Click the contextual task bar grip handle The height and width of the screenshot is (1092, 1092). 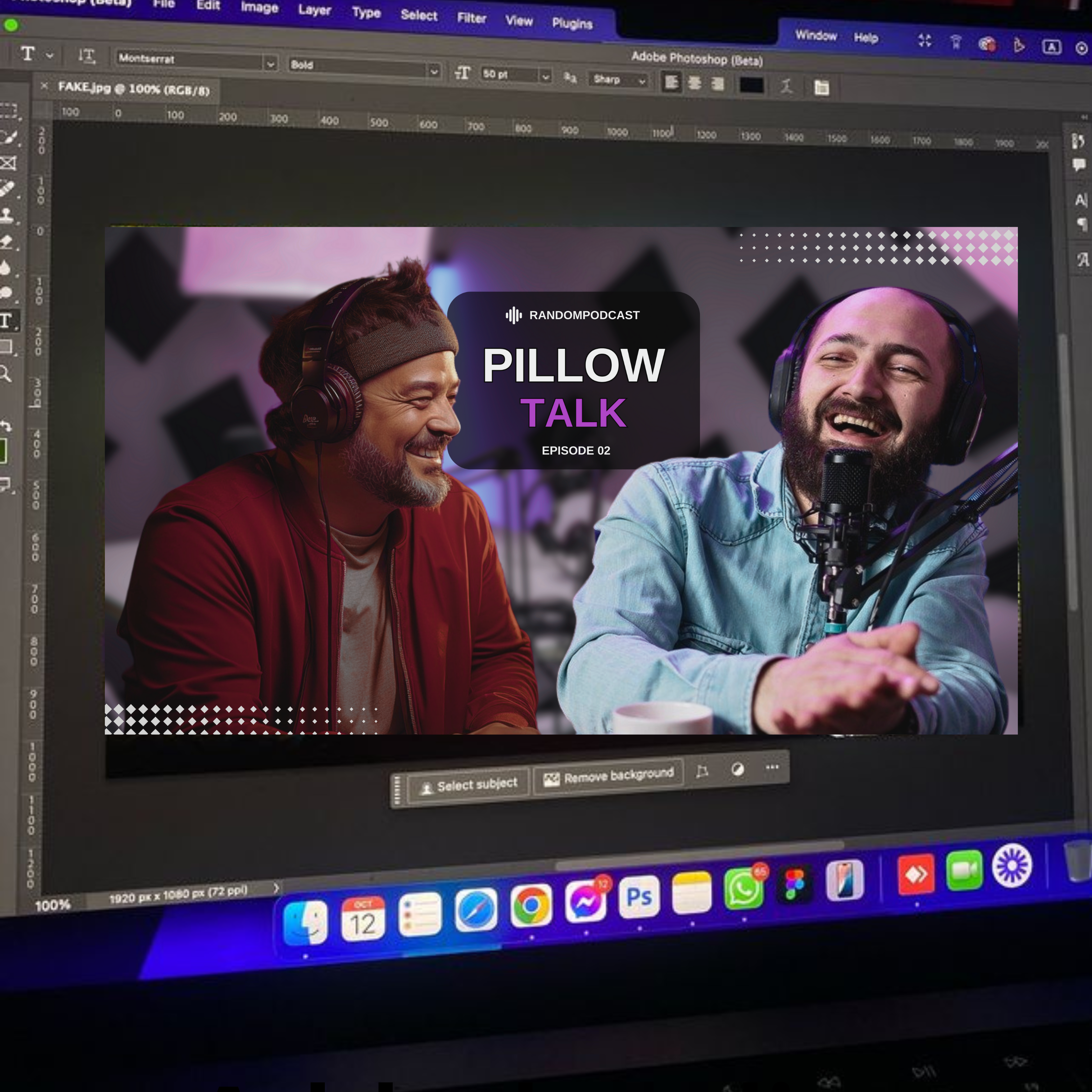click(x=397, y=789)
